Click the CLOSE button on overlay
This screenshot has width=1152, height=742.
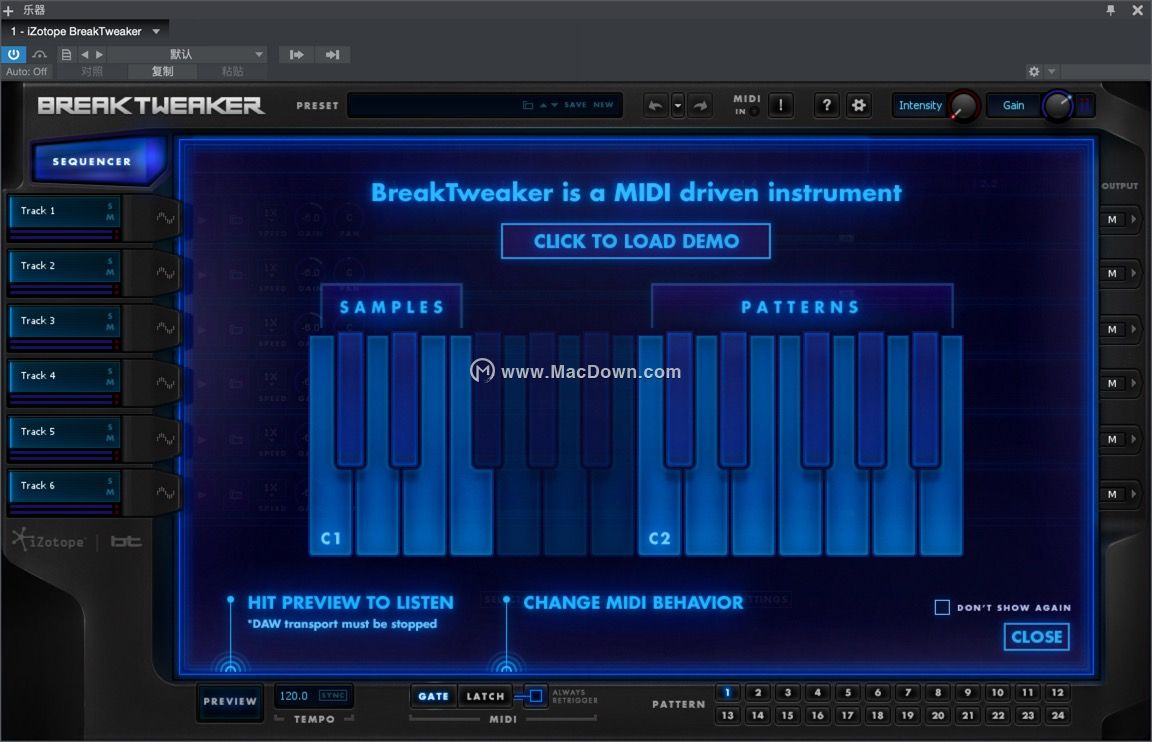1037,637
